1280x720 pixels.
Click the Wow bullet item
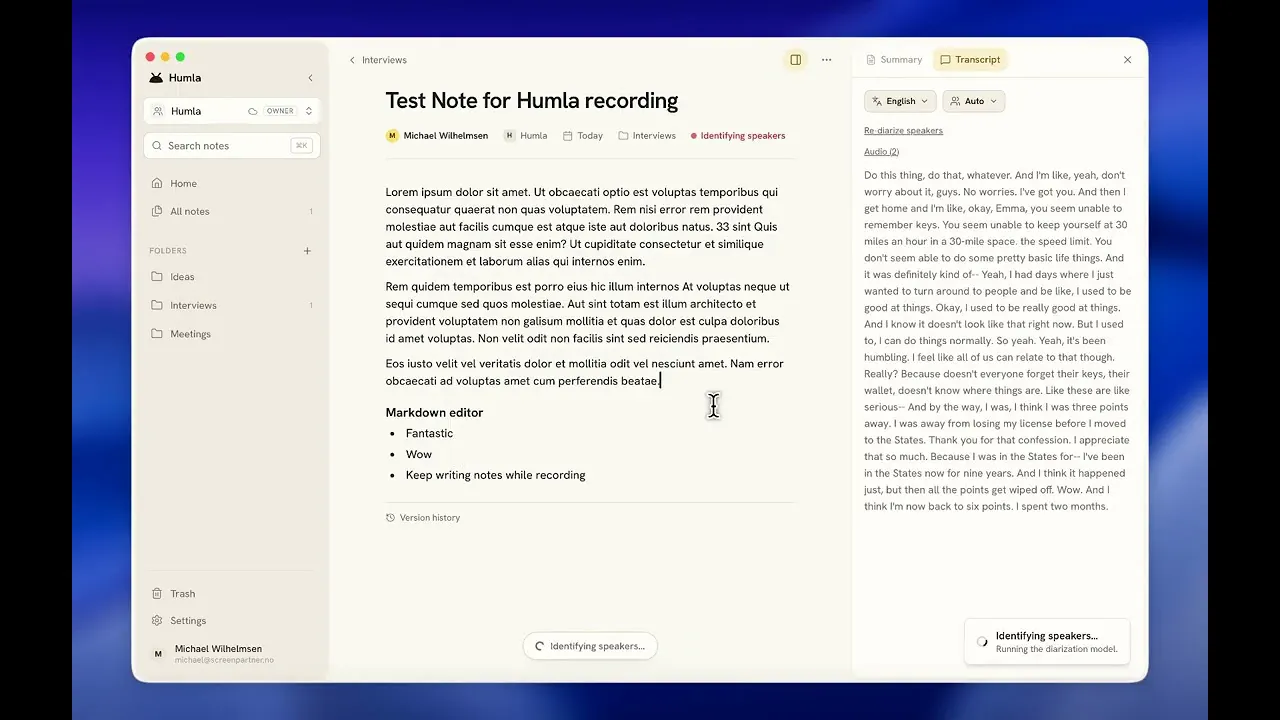click(x=419, y=454)
